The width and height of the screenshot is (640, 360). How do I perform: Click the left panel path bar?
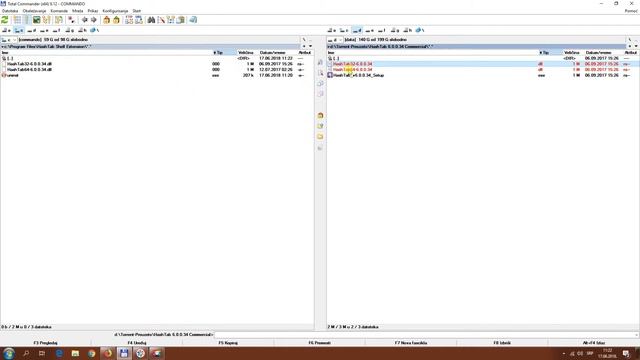point(150,46)
